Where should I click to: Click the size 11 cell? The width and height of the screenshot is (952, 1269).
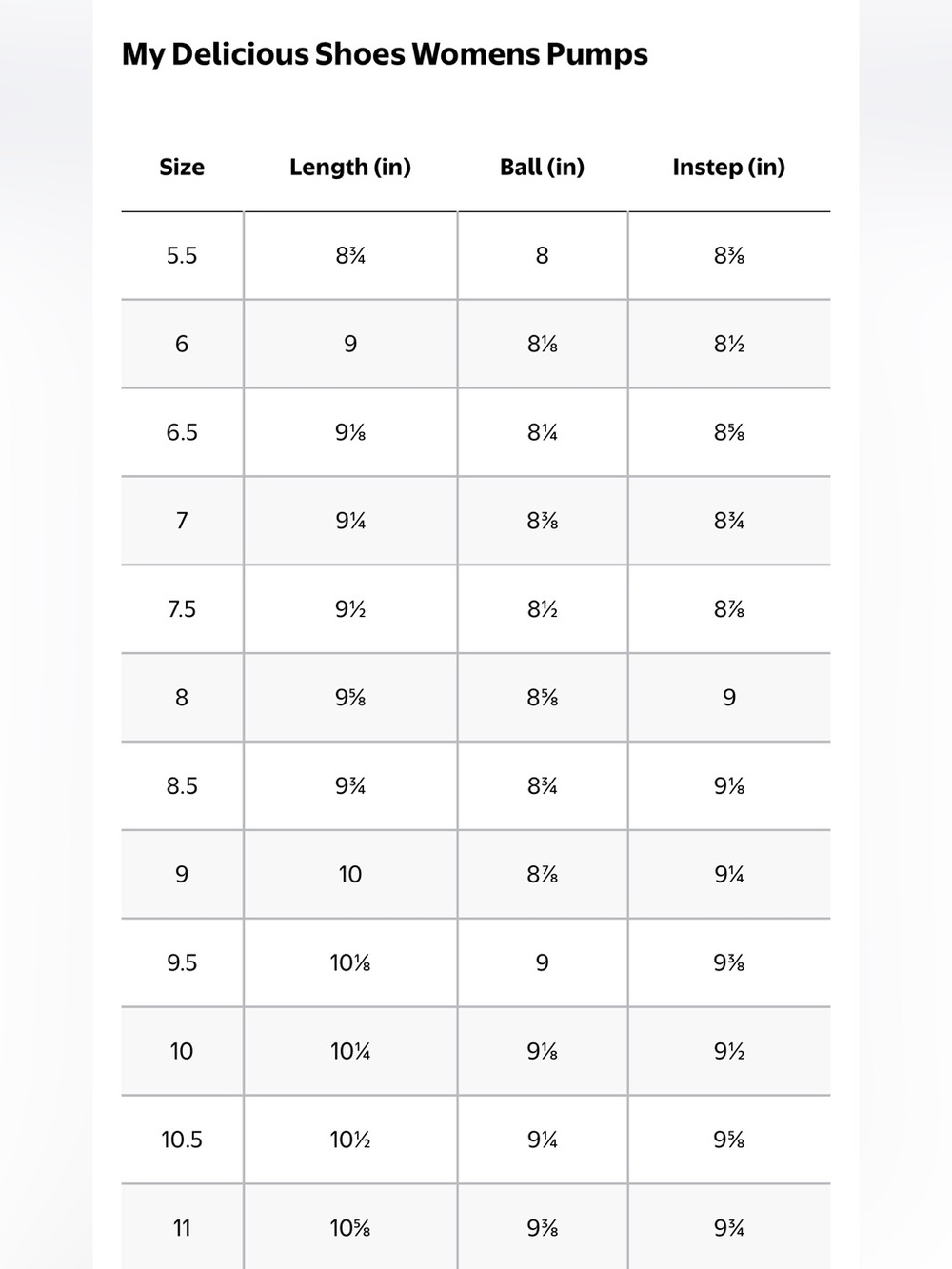pyautogui.click(x=182, y=1227)
